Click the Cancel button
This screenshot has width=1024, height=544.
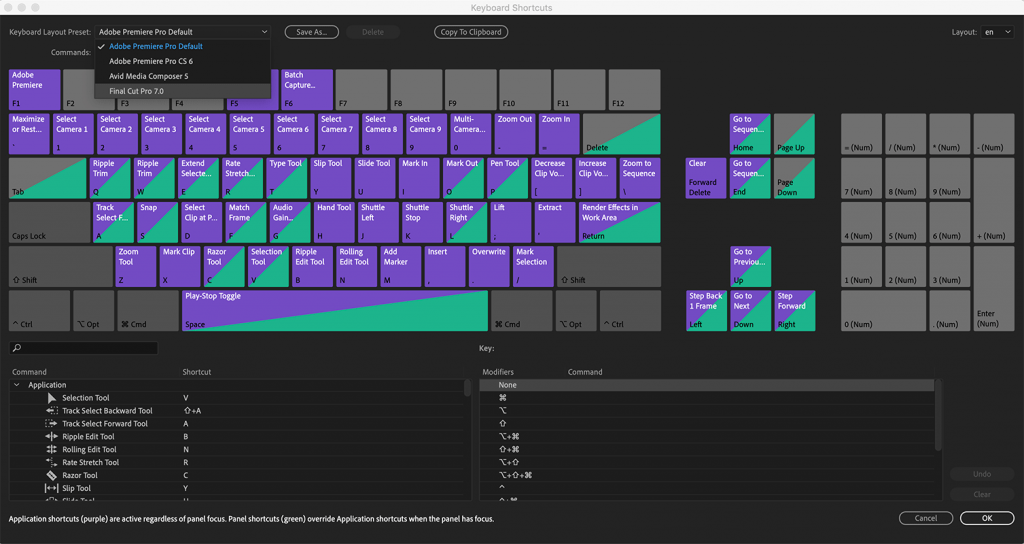tap(925, 518)
